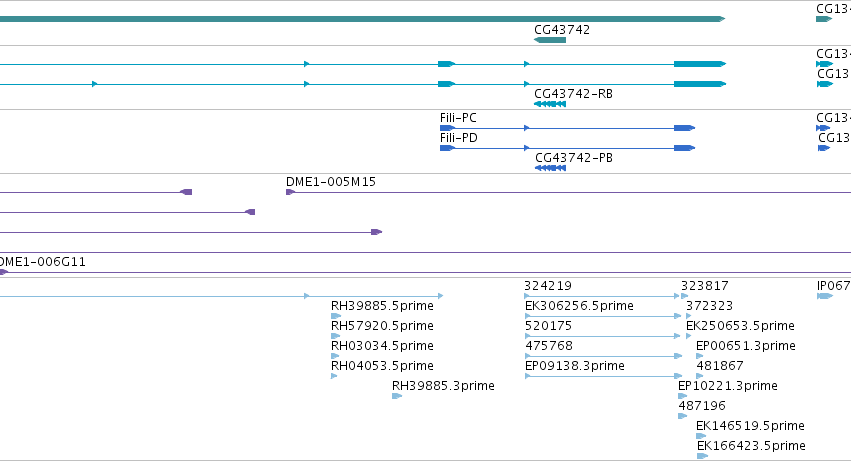This screenshot has width=851, height=461.
Task: Select the EK306256.5prime feature label
Action: (579, 306)
